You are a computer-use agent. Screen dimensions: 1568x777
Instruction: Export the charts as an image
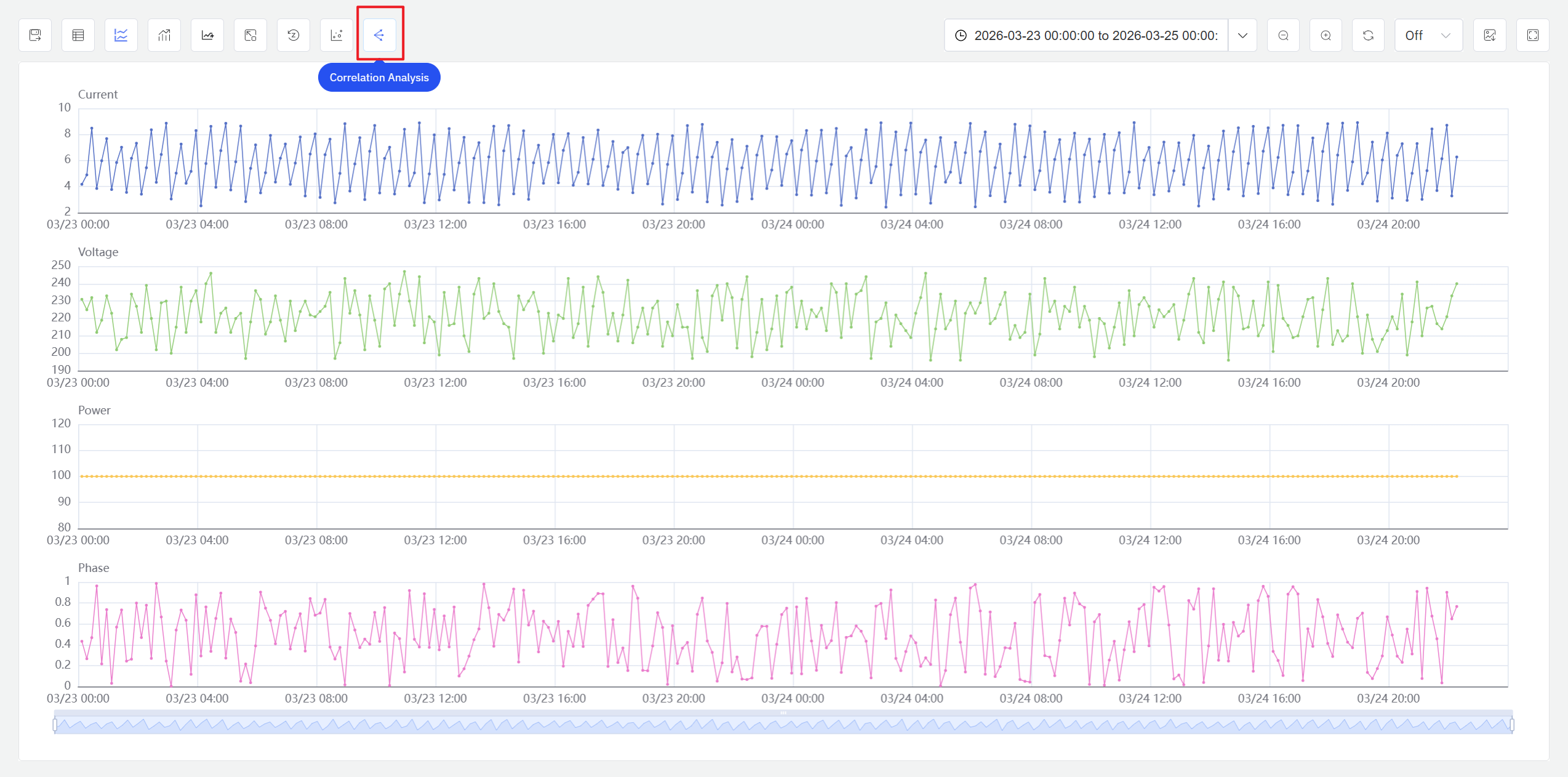(1490, 35)
